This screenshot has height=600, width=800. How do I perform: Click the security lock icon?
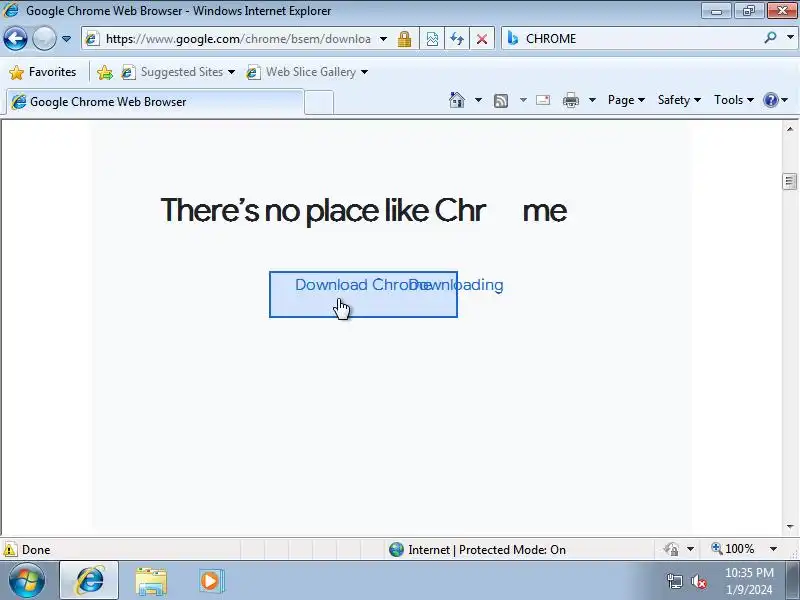point(405,39)
